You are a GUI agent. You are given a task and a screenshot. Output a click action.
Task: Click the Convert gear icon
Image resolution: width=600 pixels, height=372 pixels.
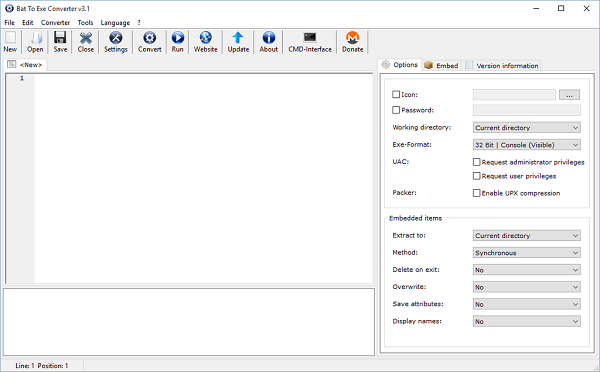[x=150, y=42]
